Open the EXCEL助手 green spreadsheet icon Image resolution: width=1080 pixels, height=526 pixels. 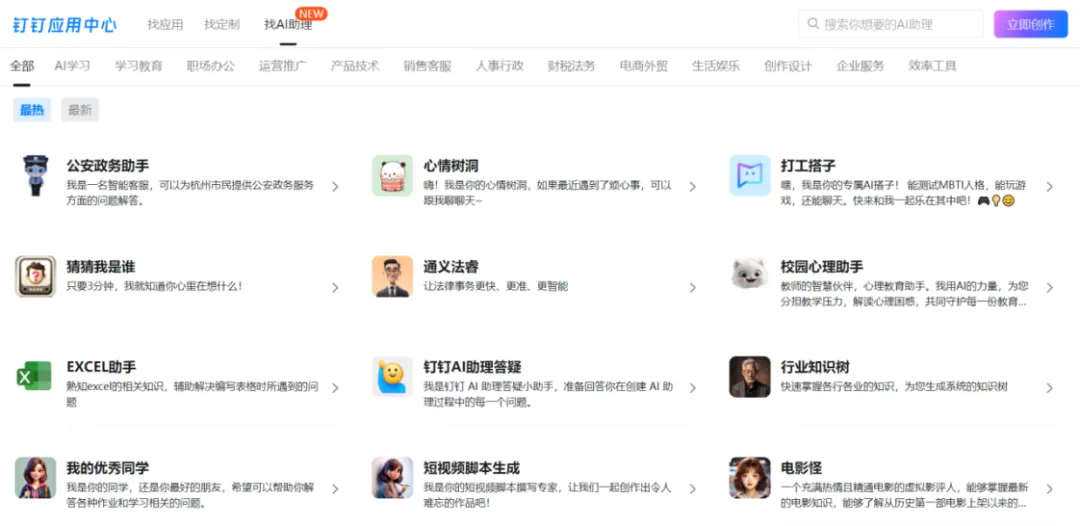[x=35, y=377]
